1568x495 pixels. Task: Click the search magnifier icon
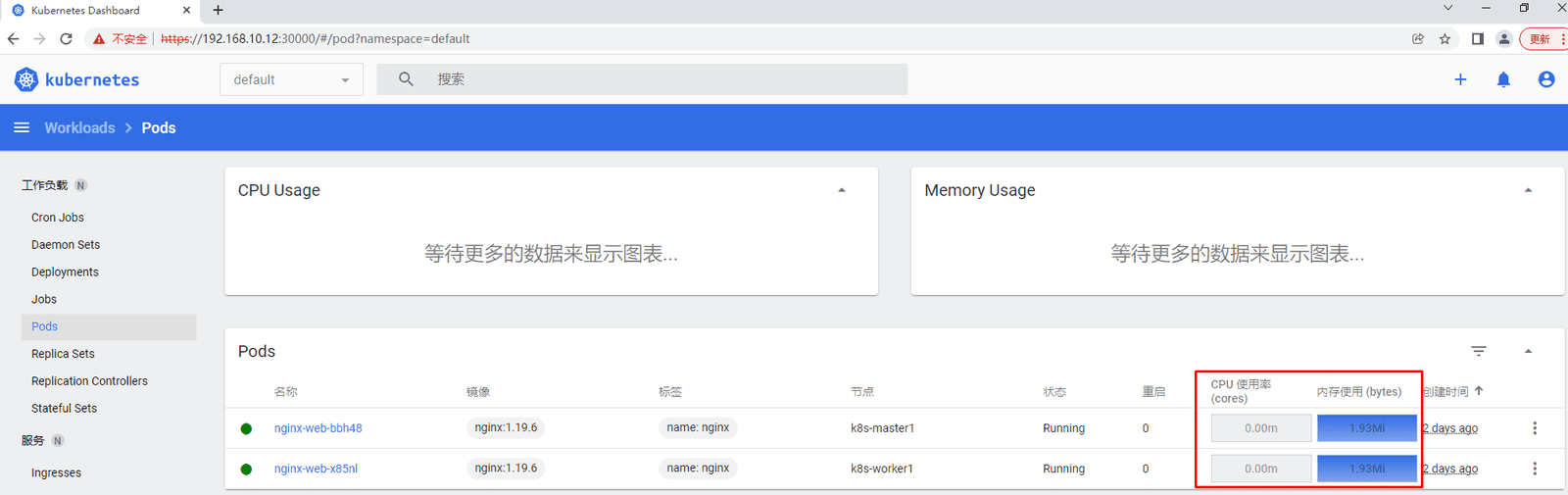point(406,79)
